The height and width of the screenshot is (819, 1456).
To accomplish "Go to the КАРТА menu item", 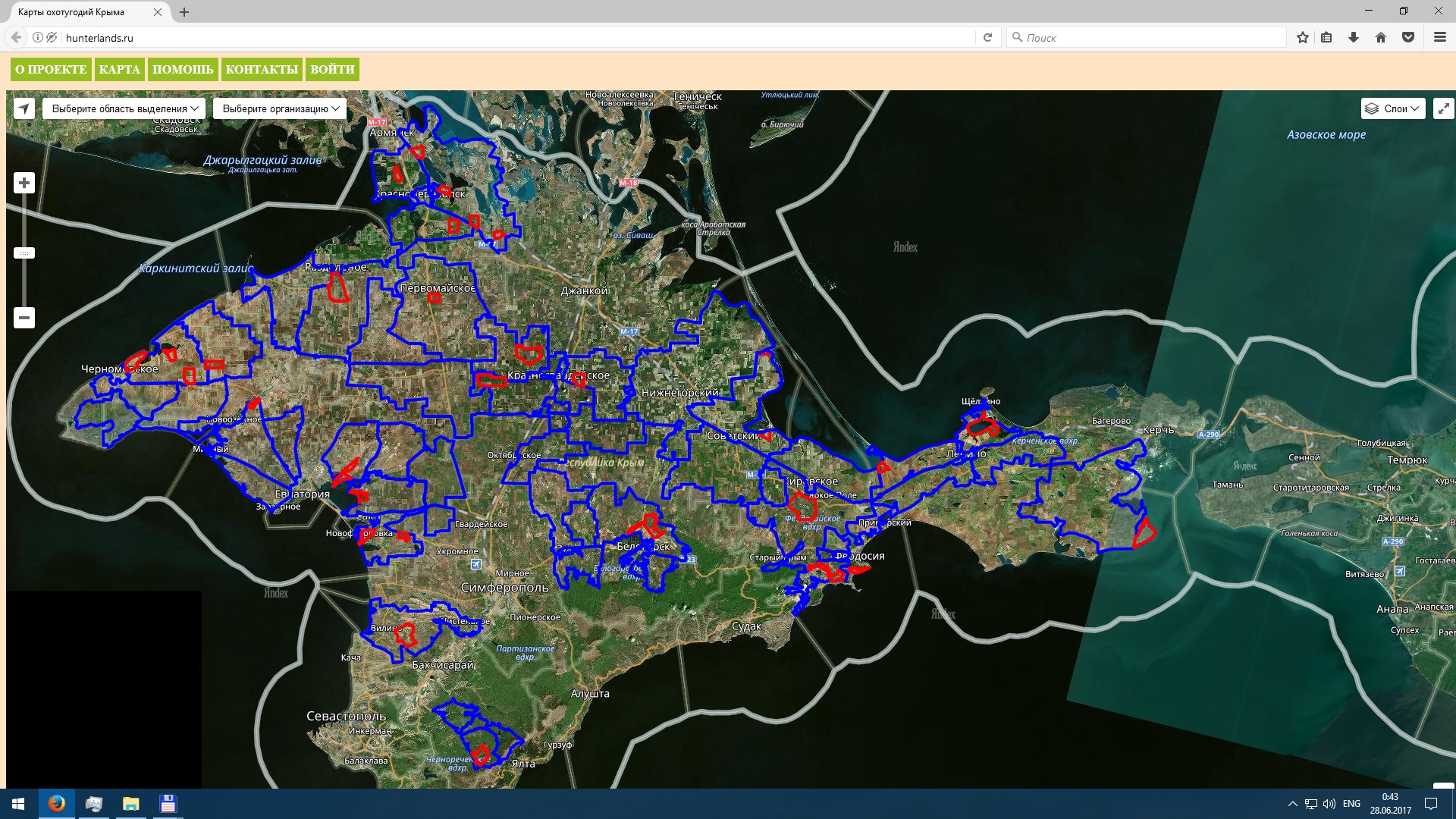I will [x=119, y=69].
